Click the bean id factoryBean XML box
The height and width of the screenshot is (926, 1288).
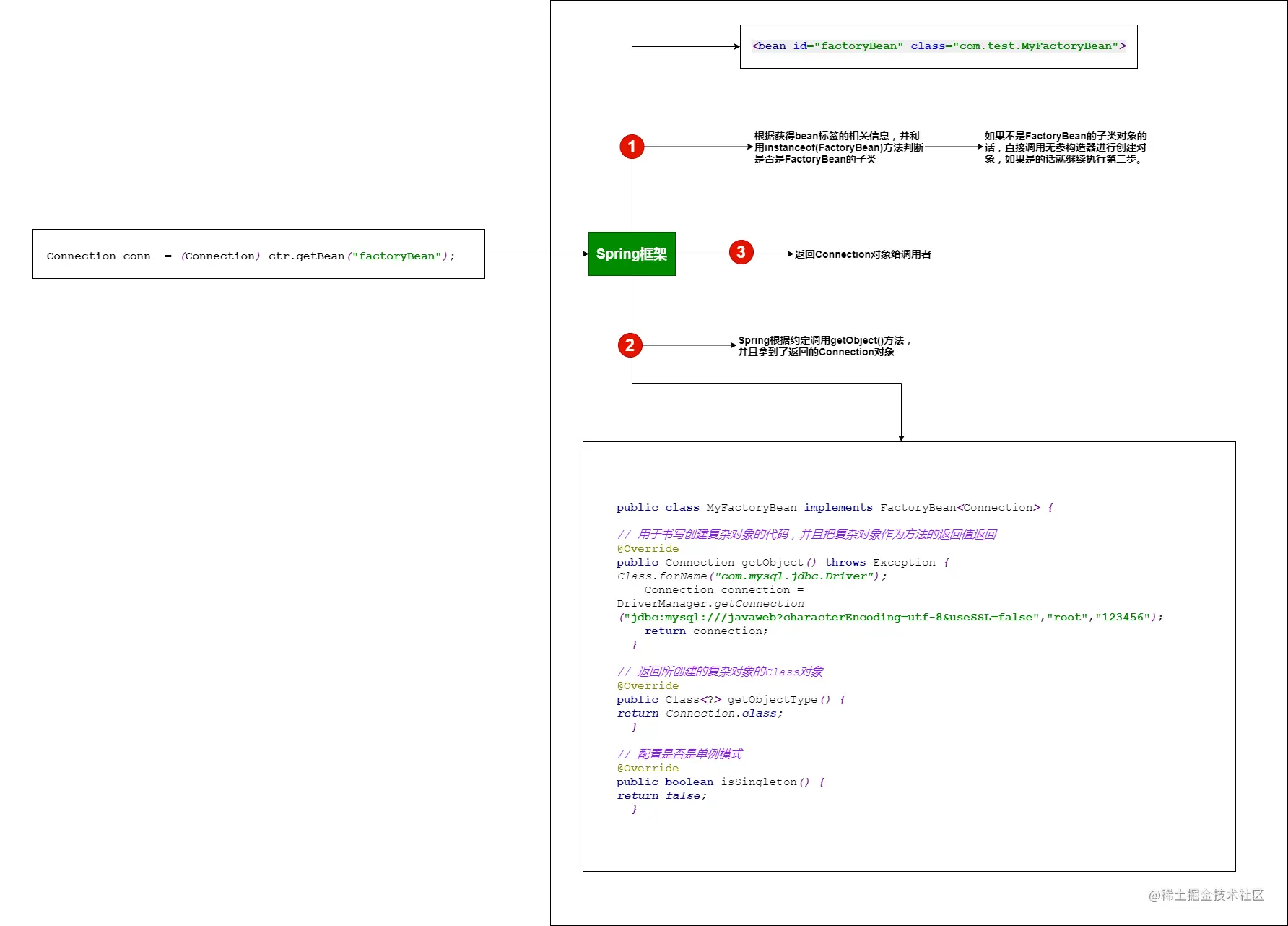[x=939, y=46]
